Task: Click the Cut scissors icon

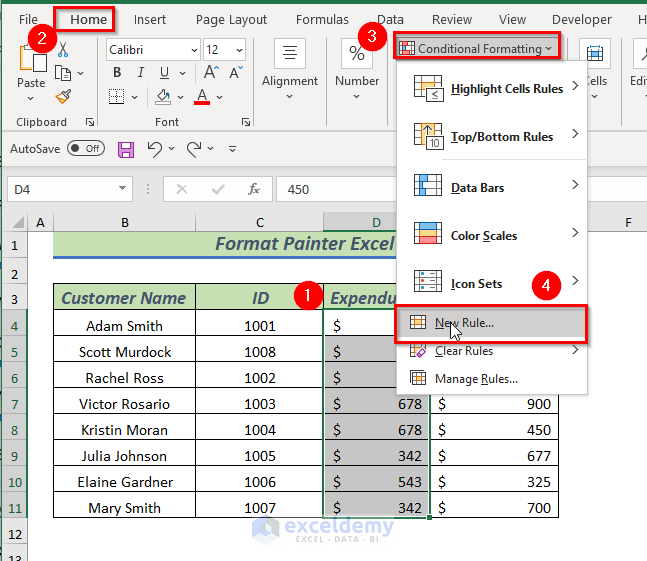Action: point(63,48)
